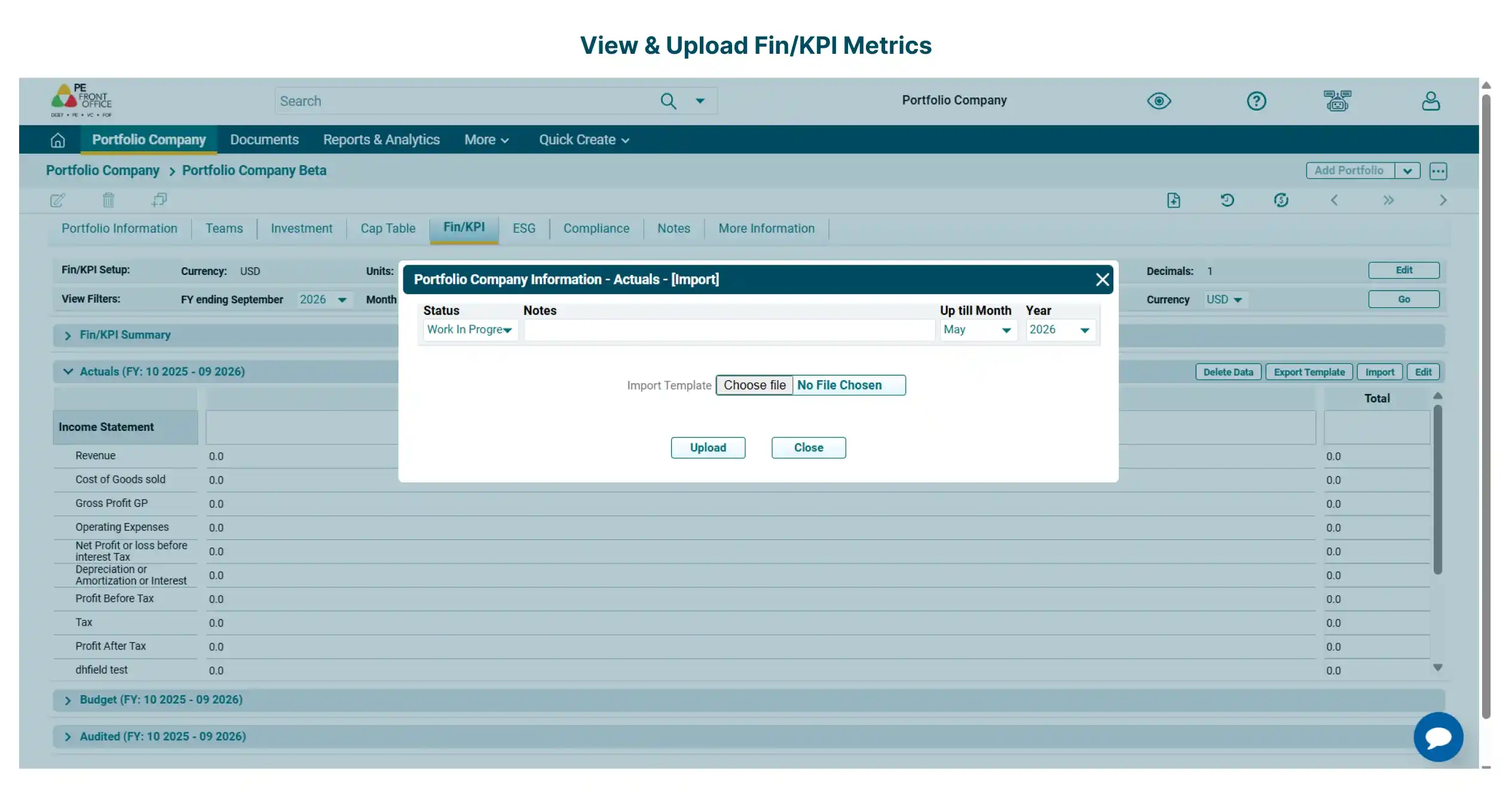Open the live chat bubble

[1438, 736]
